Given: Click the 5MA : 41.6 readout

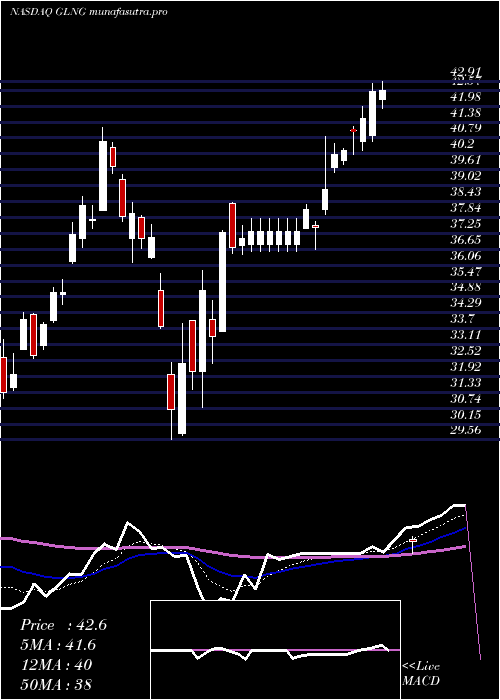Looking at the screenshot, I should (x=58, y=645).
